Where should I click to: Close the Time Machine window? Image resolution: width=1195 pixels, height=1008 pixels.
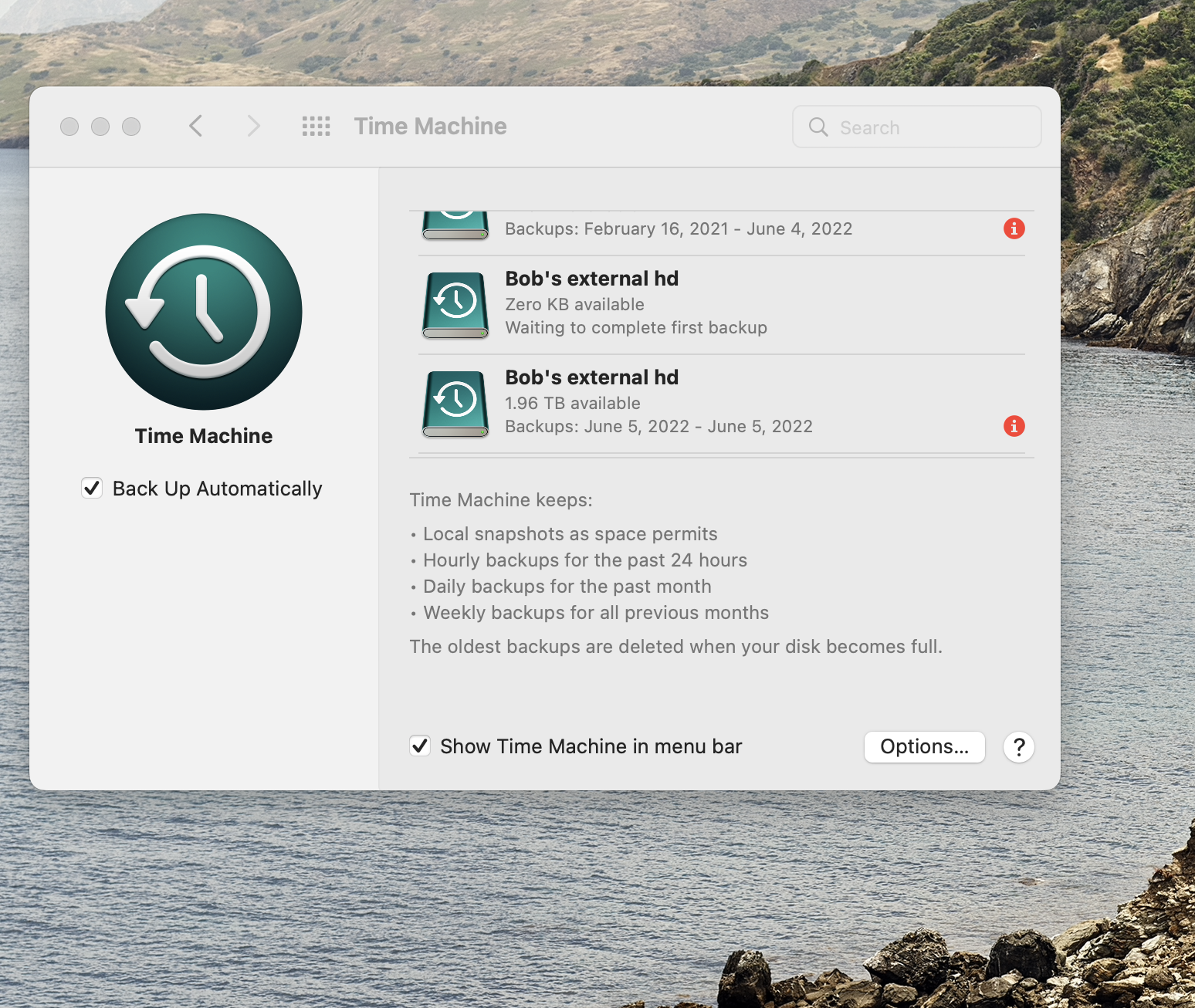click(69, 127)
